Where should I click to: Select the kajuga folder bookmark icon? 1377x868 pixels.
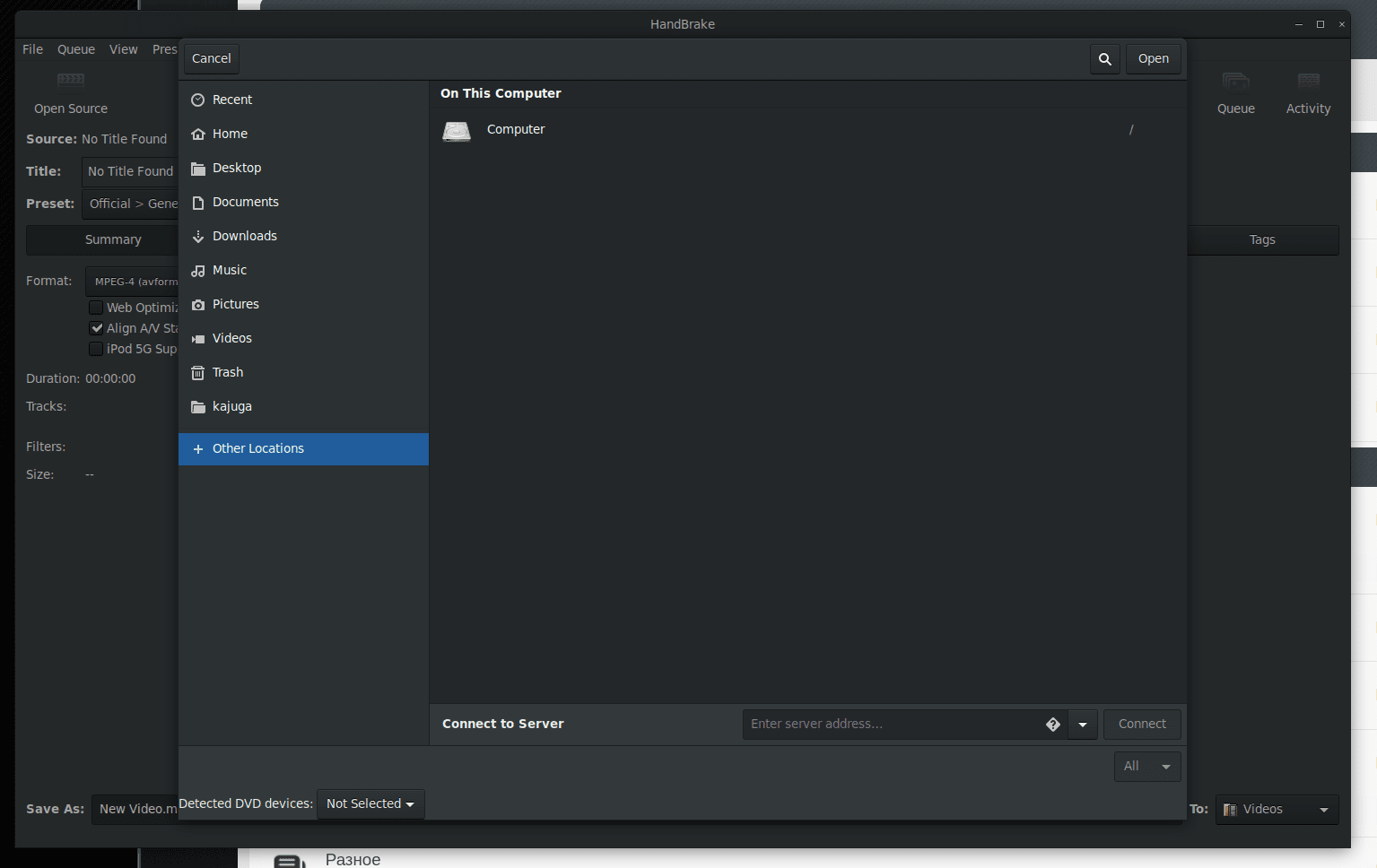[x=198, y=406]
